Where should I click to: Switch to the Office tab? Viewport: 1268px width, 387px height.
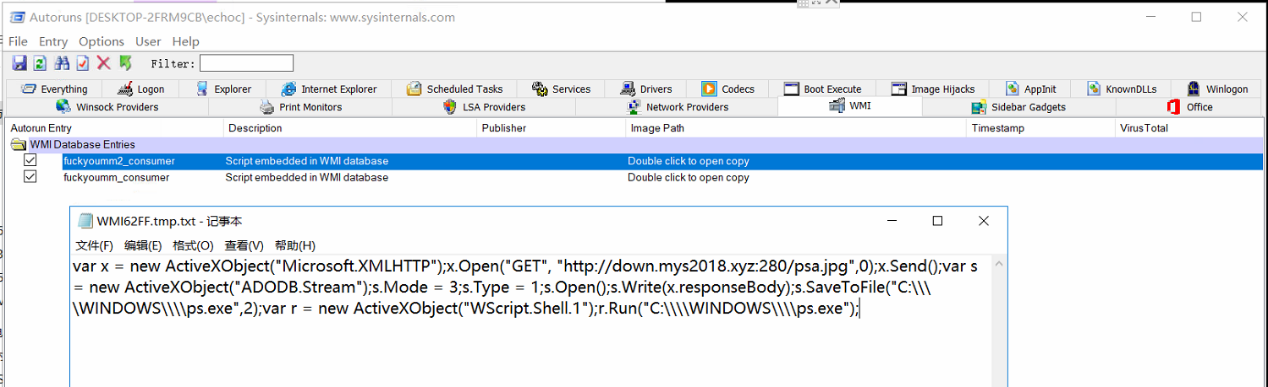[x=1190, y=107]
